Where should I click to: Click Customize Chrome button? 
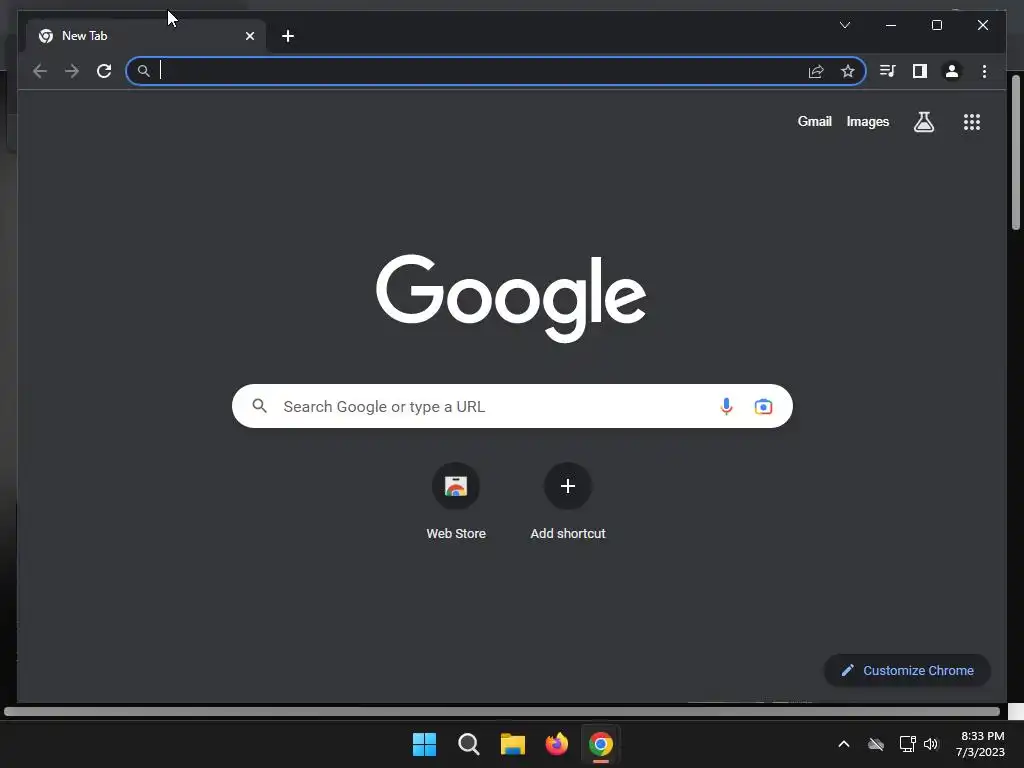tap(907, 671)
